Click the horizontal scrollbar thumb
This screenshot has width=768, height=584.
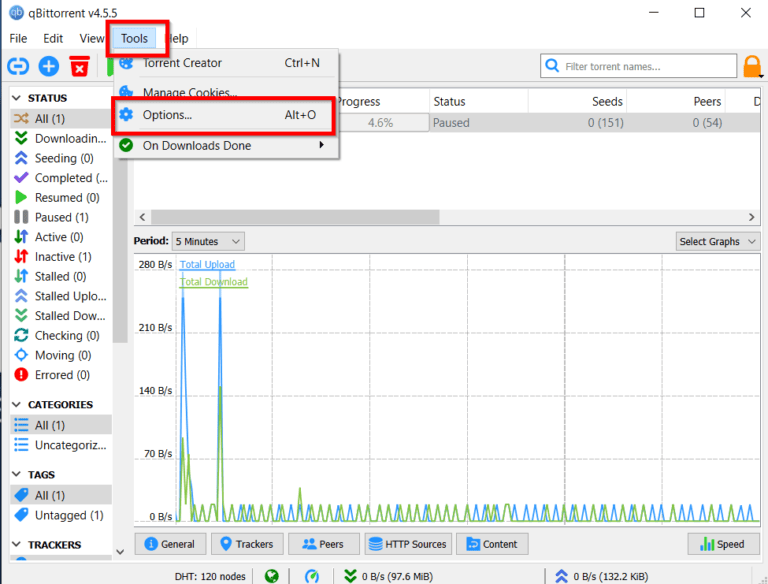[295, 217]
